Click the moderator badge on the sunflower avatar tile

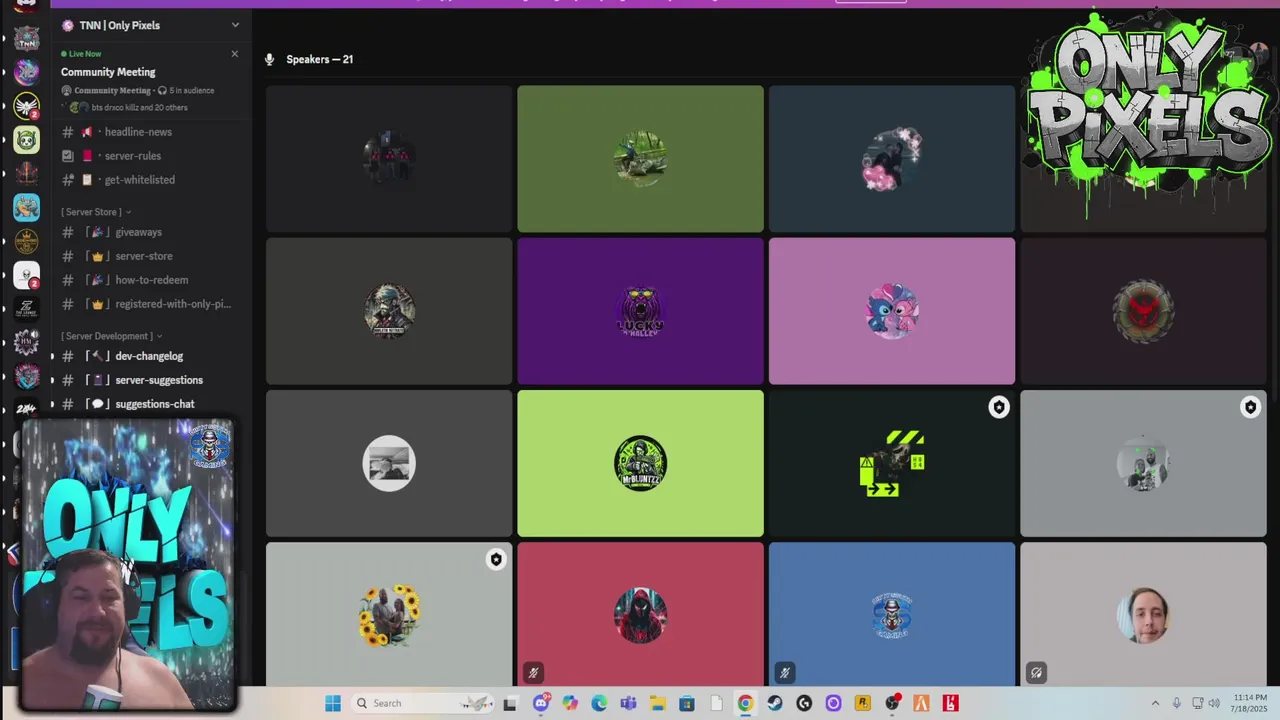(496, 559)
